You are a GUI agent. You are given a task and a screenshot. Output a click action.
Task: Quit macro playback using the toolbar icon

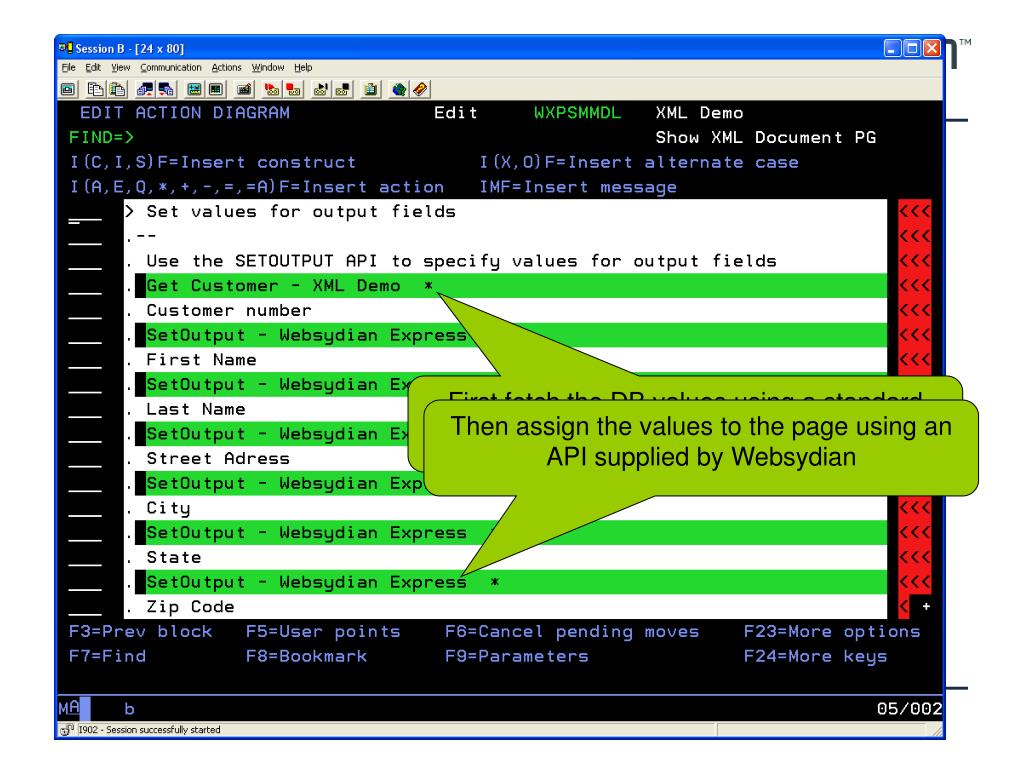point(343,89)
